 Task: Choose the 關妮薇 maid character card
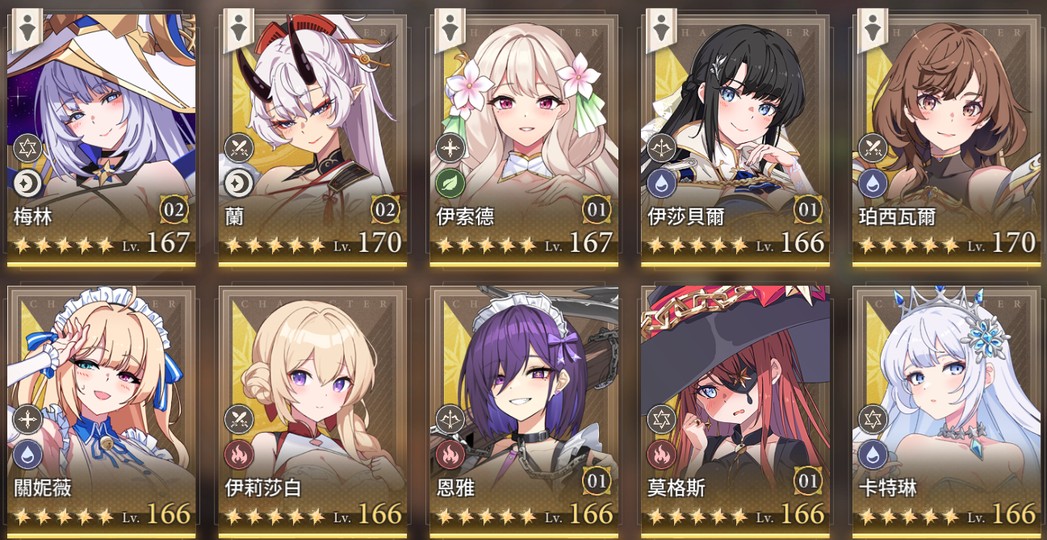(x=101, y=409)
